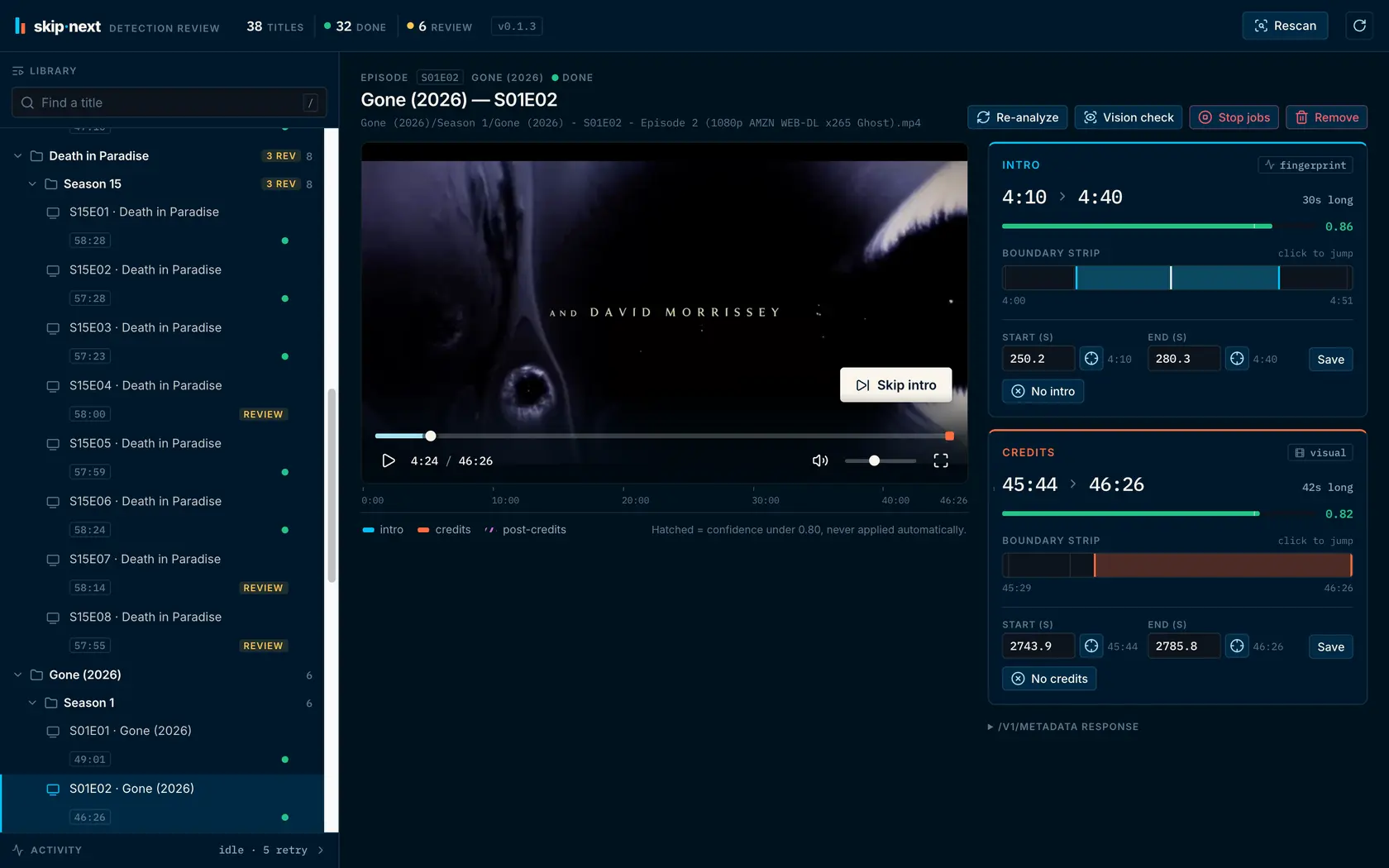Click the video seek bar playhead
The width and height of the screenshot is (1389, 868).
tap(431, 436)
